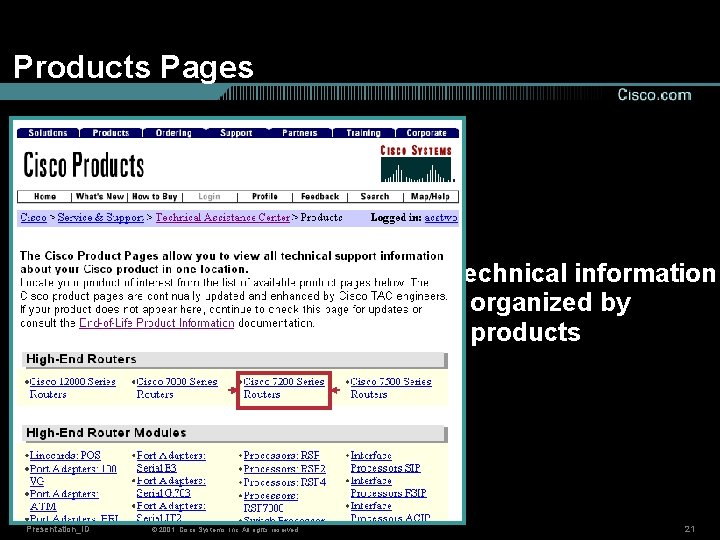This screenshot has width=720, height=540.
Task: Click the logged-in username link
Action: pos(441,218)
